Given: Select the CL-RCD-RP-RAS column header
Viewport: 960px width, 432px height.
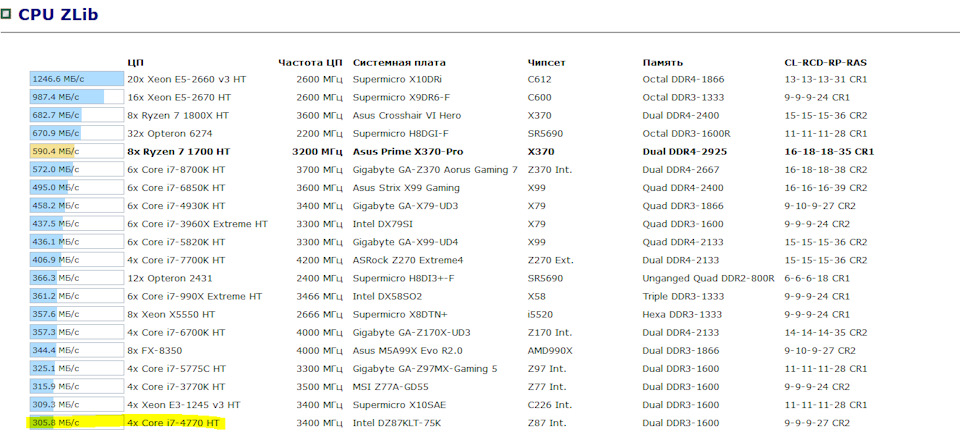Looking at the screenshot, I should coord(825,62).
